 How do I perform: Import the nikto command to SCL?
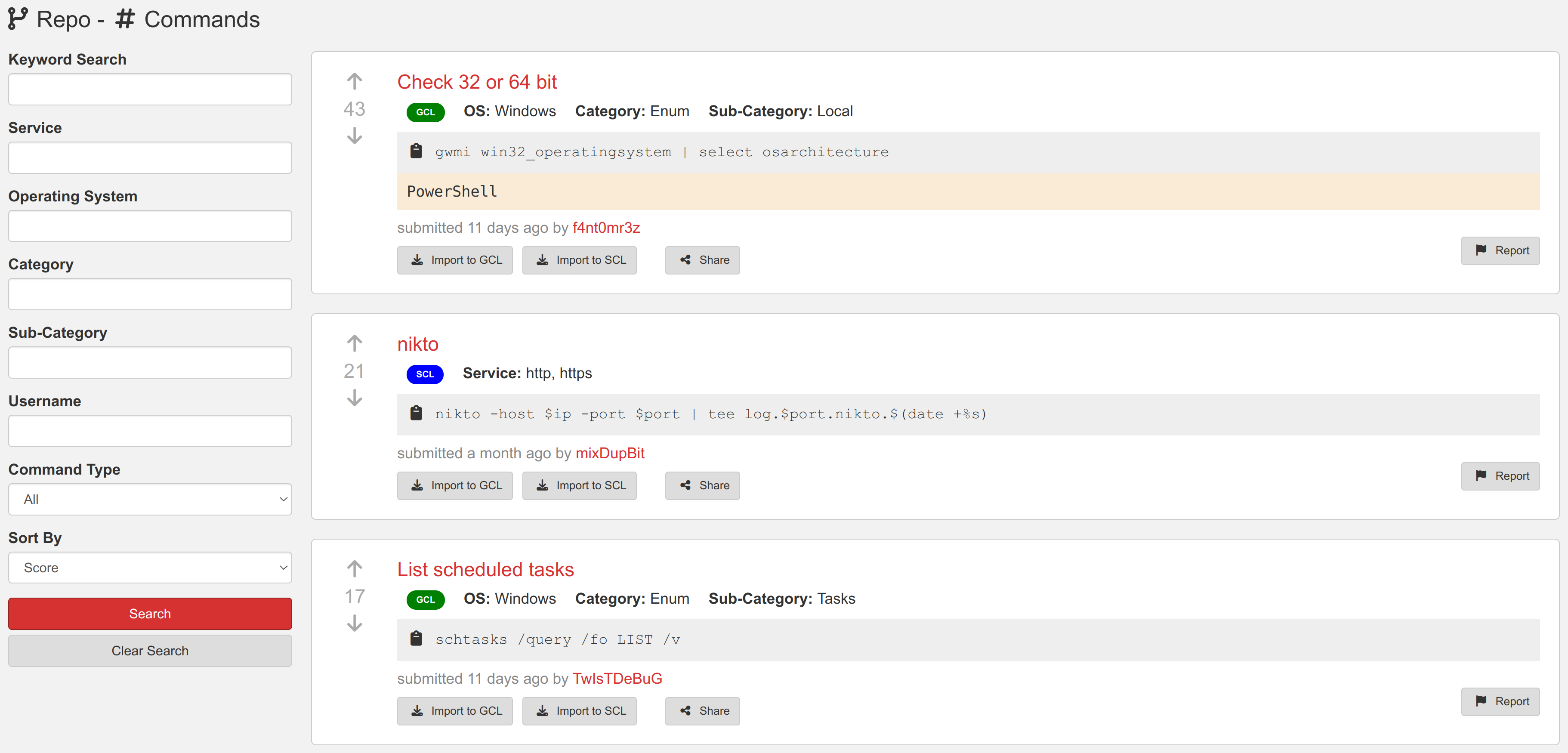pyautogui.click(x=580, y=486)
